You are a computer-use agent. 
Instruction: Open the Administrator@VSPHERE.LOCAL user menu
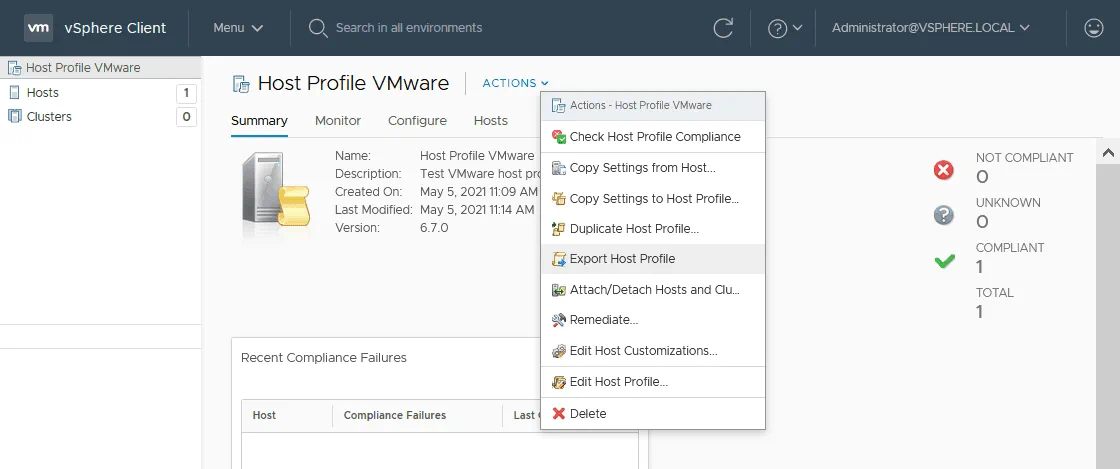[930, 28]
